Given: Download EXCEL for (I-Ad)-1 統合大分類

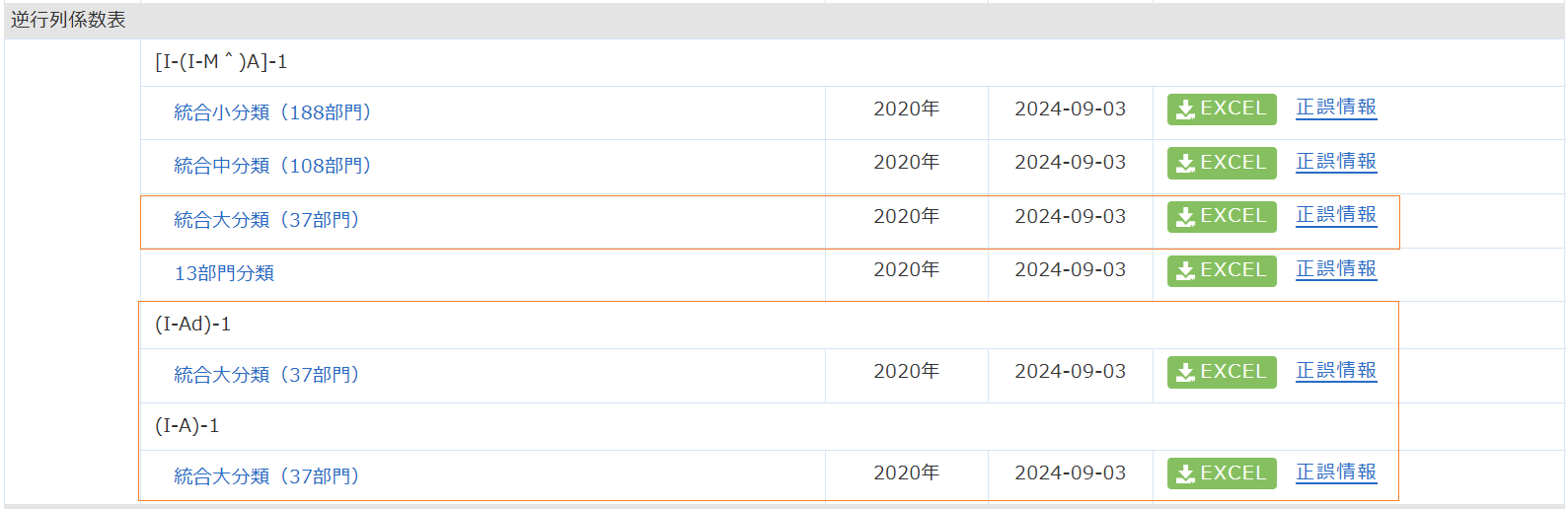Looking at the screenshot, I should click(x=1222, y=372).
